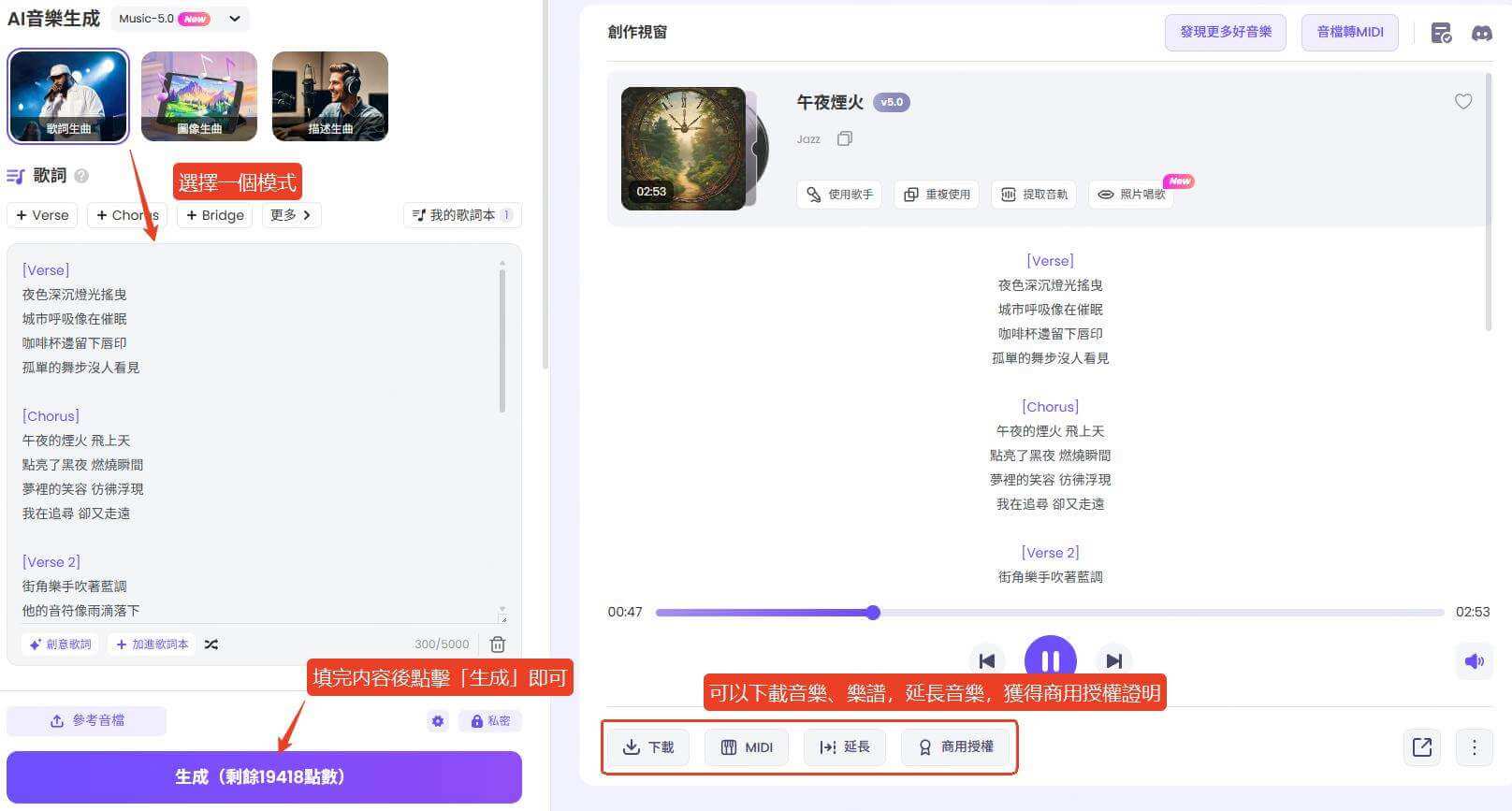Click the shuffle lyrics icon
This screenshot has height=811, width=1512.
tap(211, 644)
